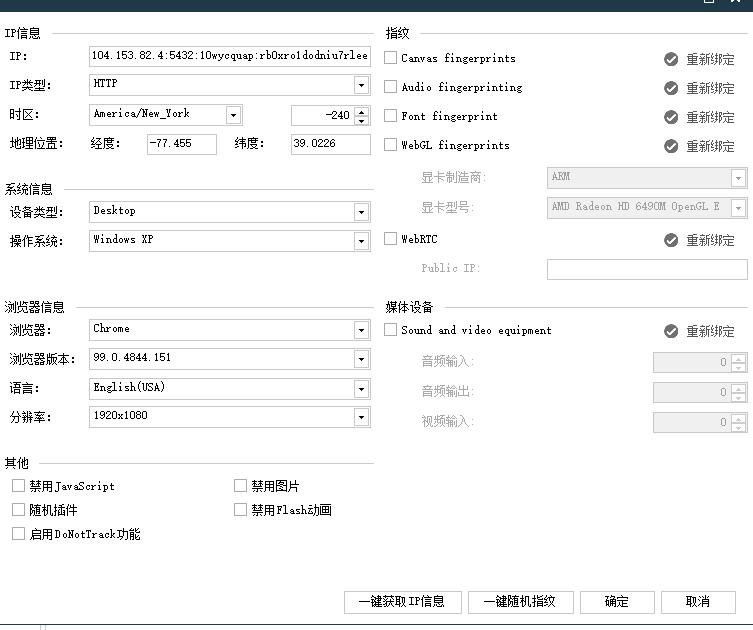This screenshot has width=753, height=630.
Task: Click the IP address input field
Action: point(230,56)
